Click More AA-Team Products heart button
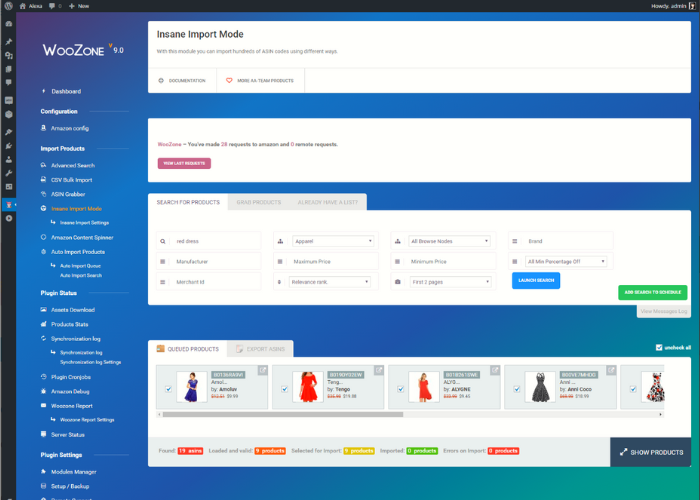 [260, 80]
